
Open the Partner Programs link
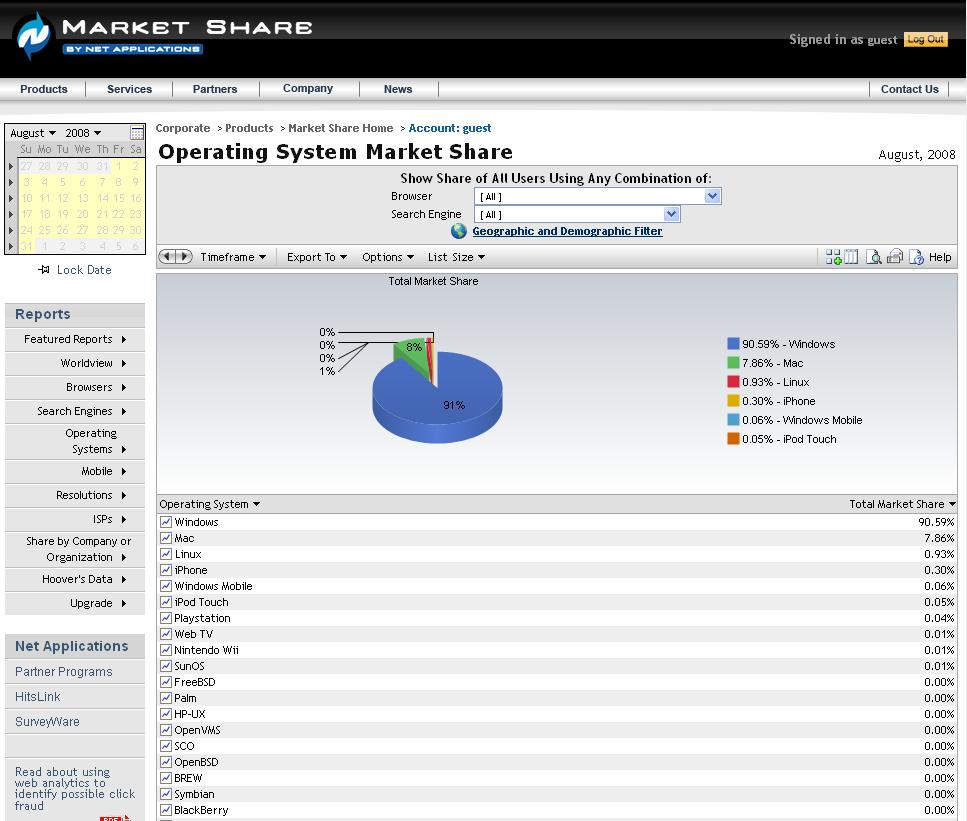pyautogui.click(x=64, y=672)
